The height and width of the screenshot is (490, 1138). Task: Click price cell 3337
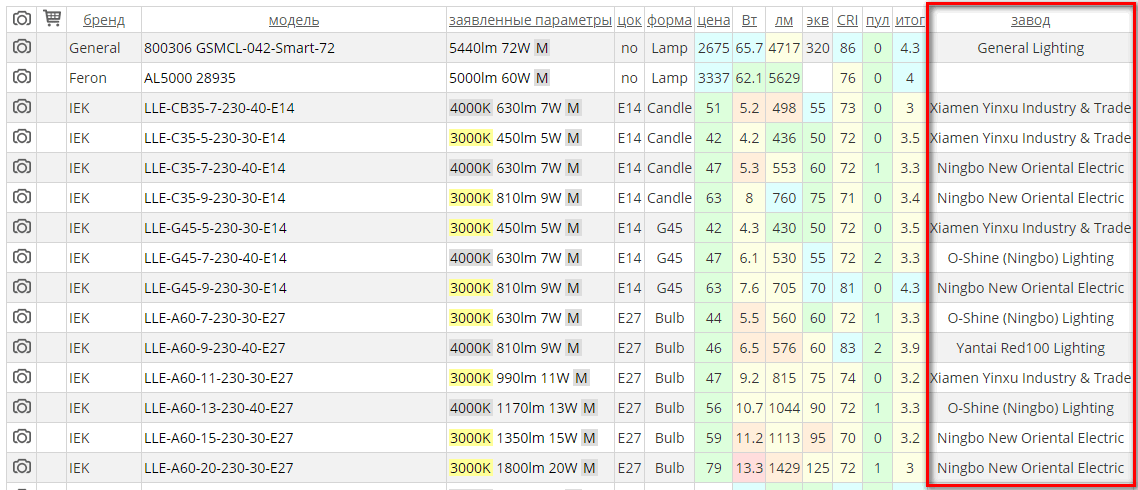point(713,78)
